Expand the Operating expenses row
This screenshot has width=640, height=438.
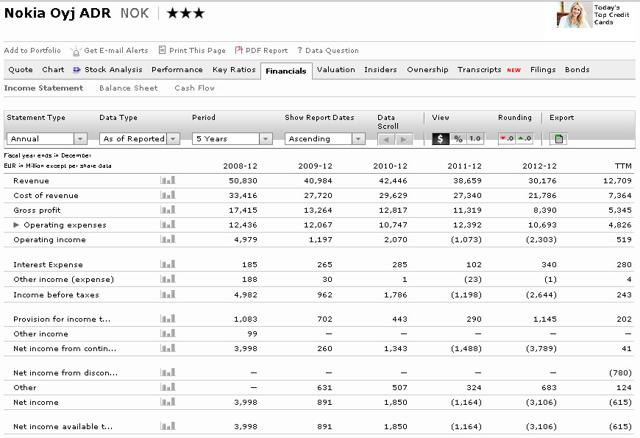pyautogui.click(x=16, y=225)
